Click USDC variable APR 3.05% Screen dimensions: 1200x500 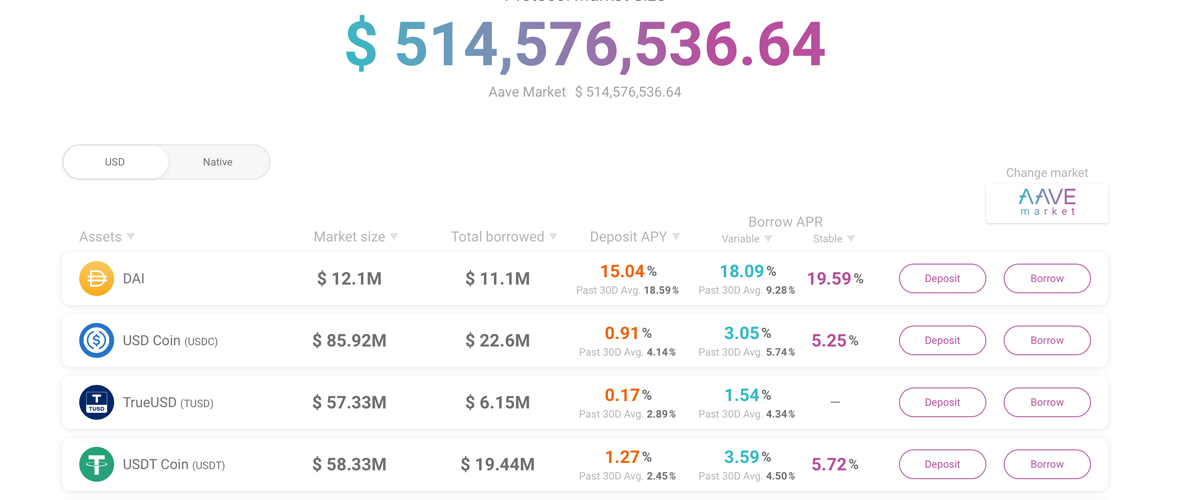747,333
